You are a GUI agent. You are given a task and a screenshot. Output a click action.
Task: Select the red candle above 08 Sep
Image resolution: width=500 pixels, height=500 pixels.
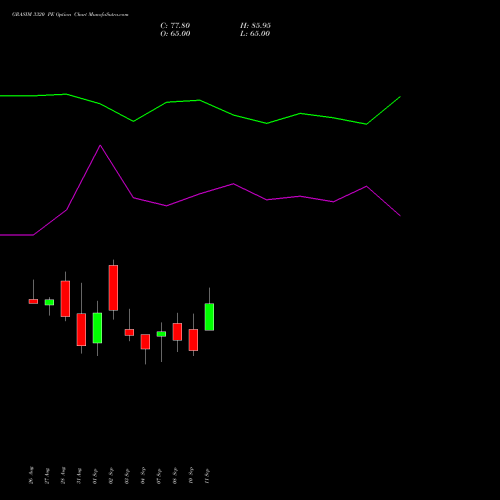coord(177,332)
